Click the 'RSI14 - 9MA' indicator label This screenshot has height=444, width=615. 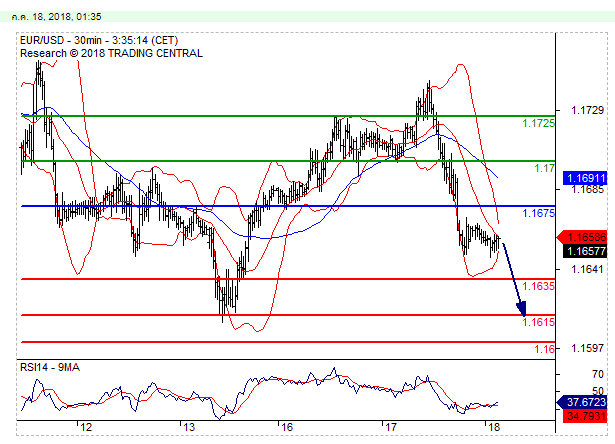[50, 368]
